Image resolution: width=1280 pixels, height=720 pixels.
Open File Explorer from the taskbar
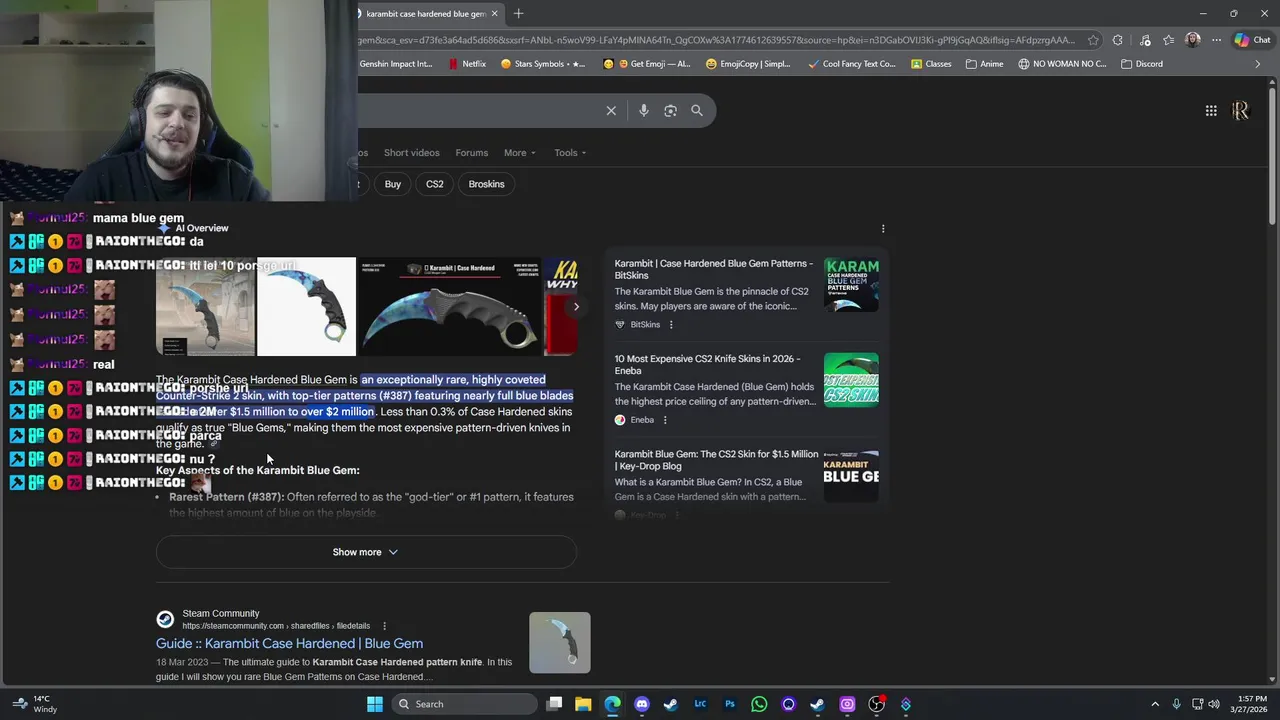[583, 704]
